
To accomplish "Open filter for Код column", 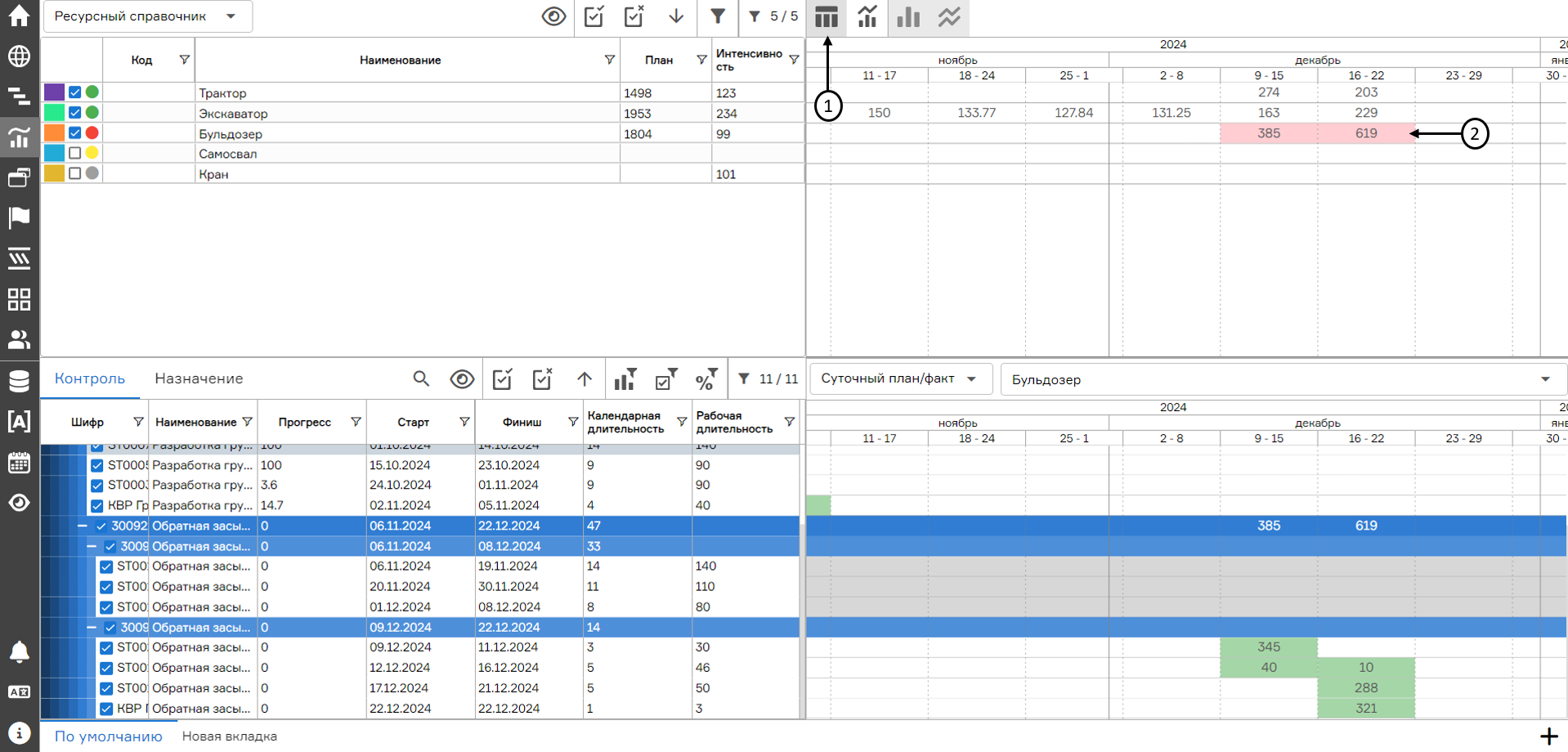I will point(184,60).
